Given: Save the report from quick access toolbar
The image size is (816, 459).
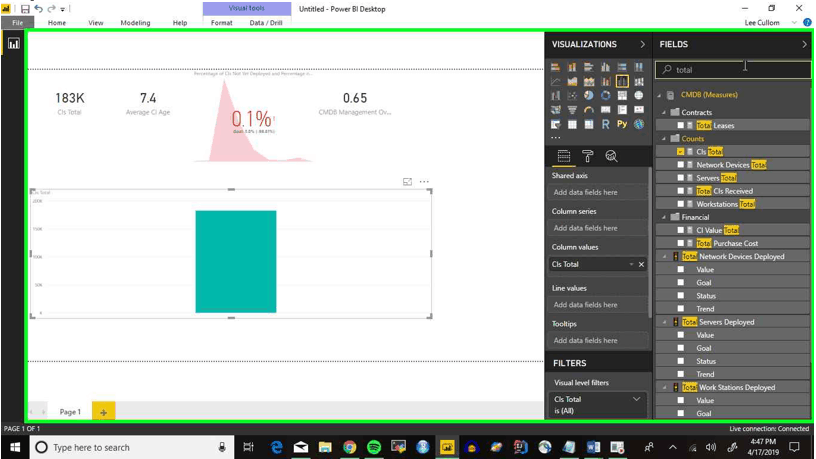Looking at the screenshot, I should tap(25, 9).
